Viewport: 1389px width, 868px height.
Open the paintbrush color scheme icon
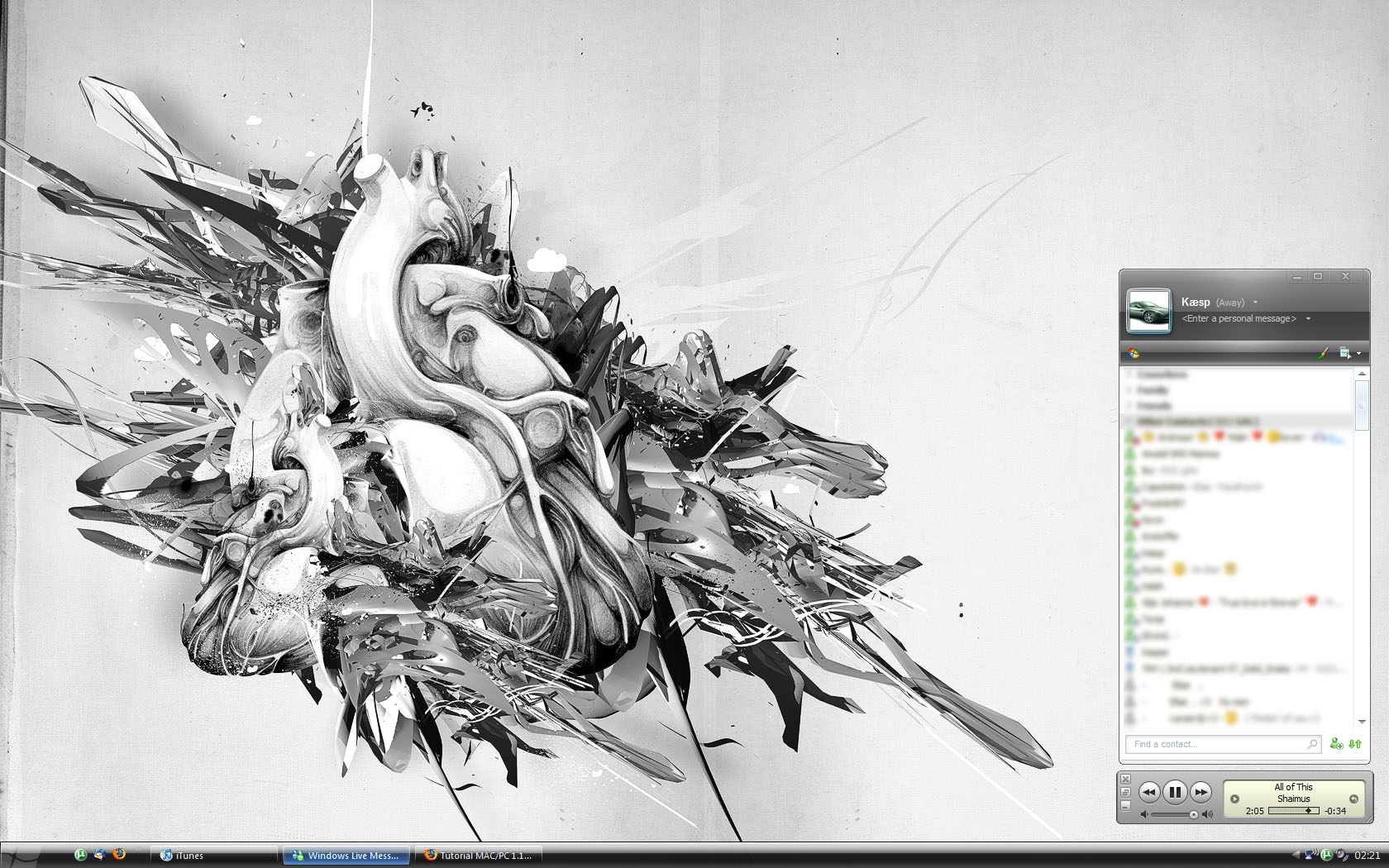pyautogui.click(x=1323, y=353)
